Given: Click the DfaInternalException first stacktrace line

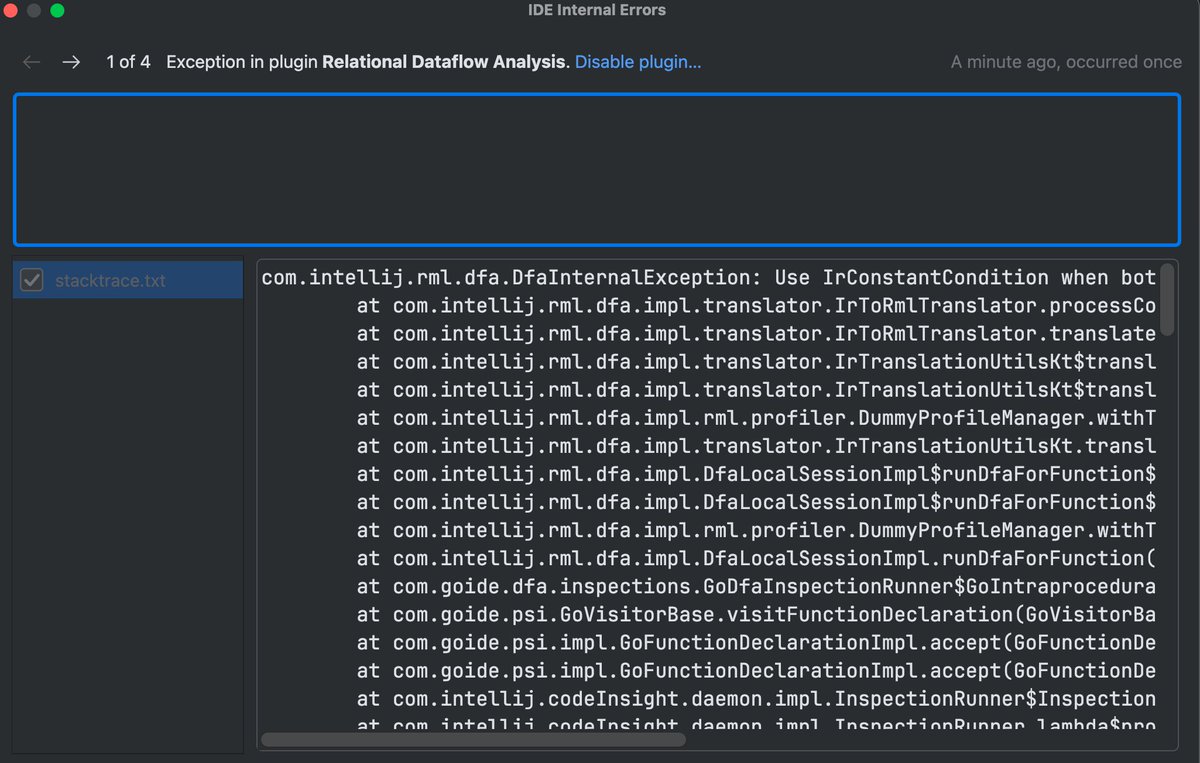Looking at the screenshot, I should coord(709,278).
